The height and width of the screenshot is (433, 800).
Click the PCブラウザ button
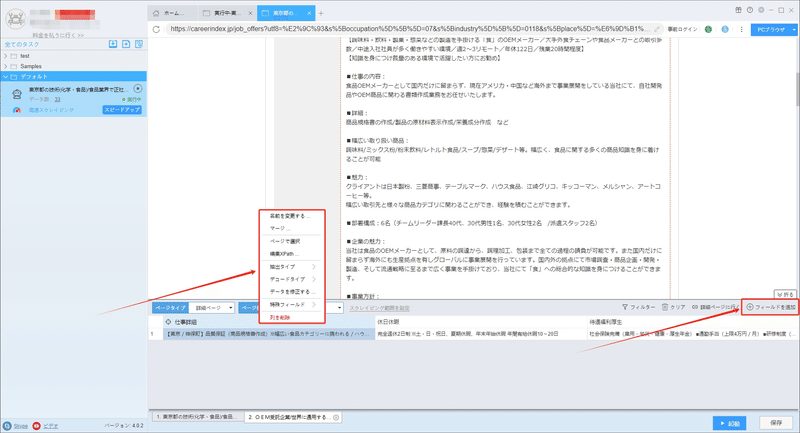pos(770,30)
